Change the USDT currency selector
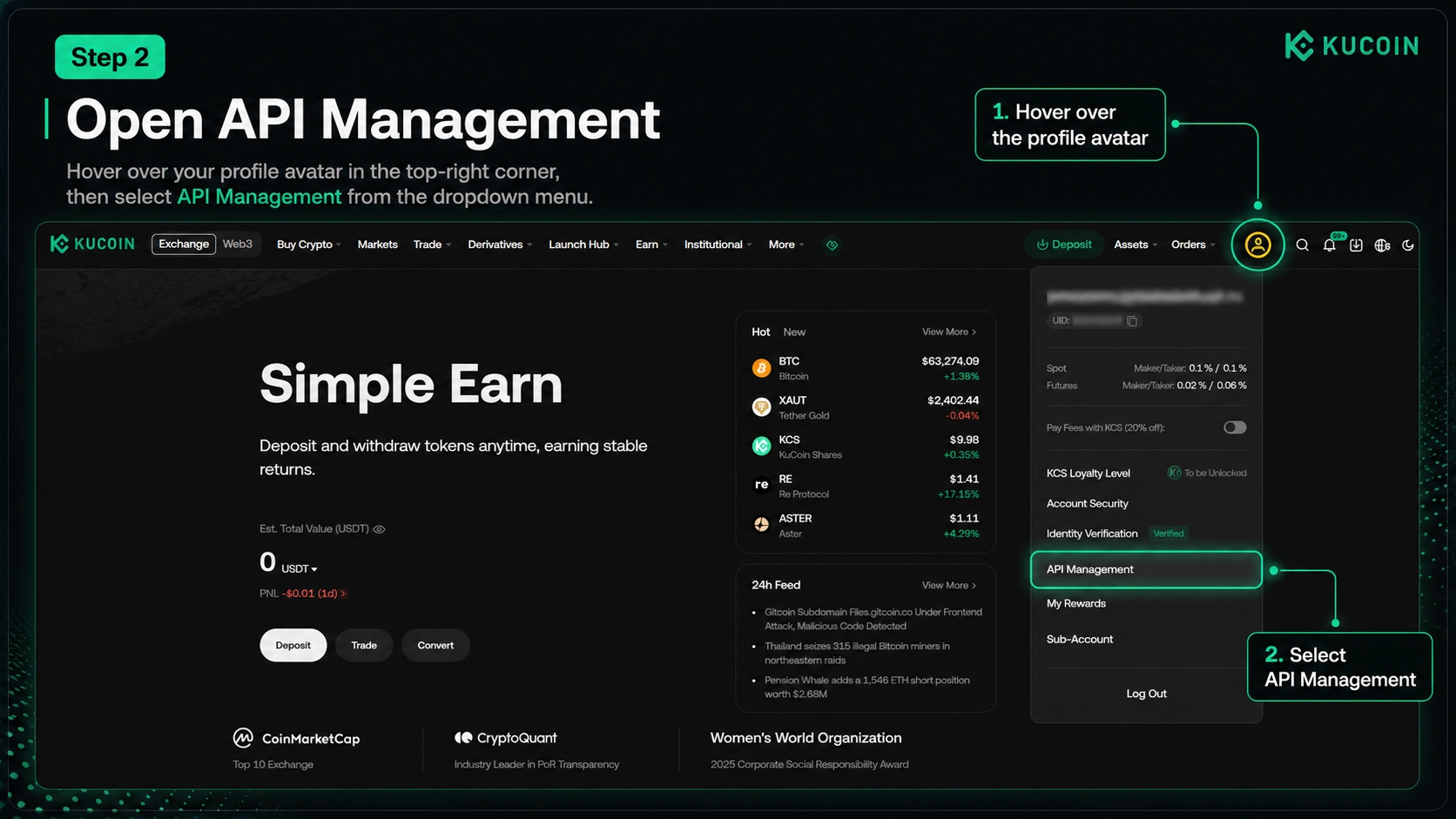Viewport: 1456px width, 819px height. coord(299,569)
